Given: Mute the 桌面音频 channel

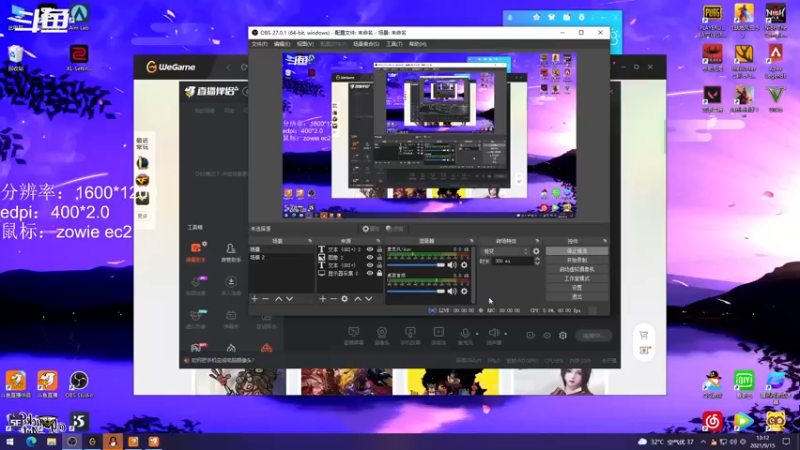Looking at the screenshot, I should [452, 291].
